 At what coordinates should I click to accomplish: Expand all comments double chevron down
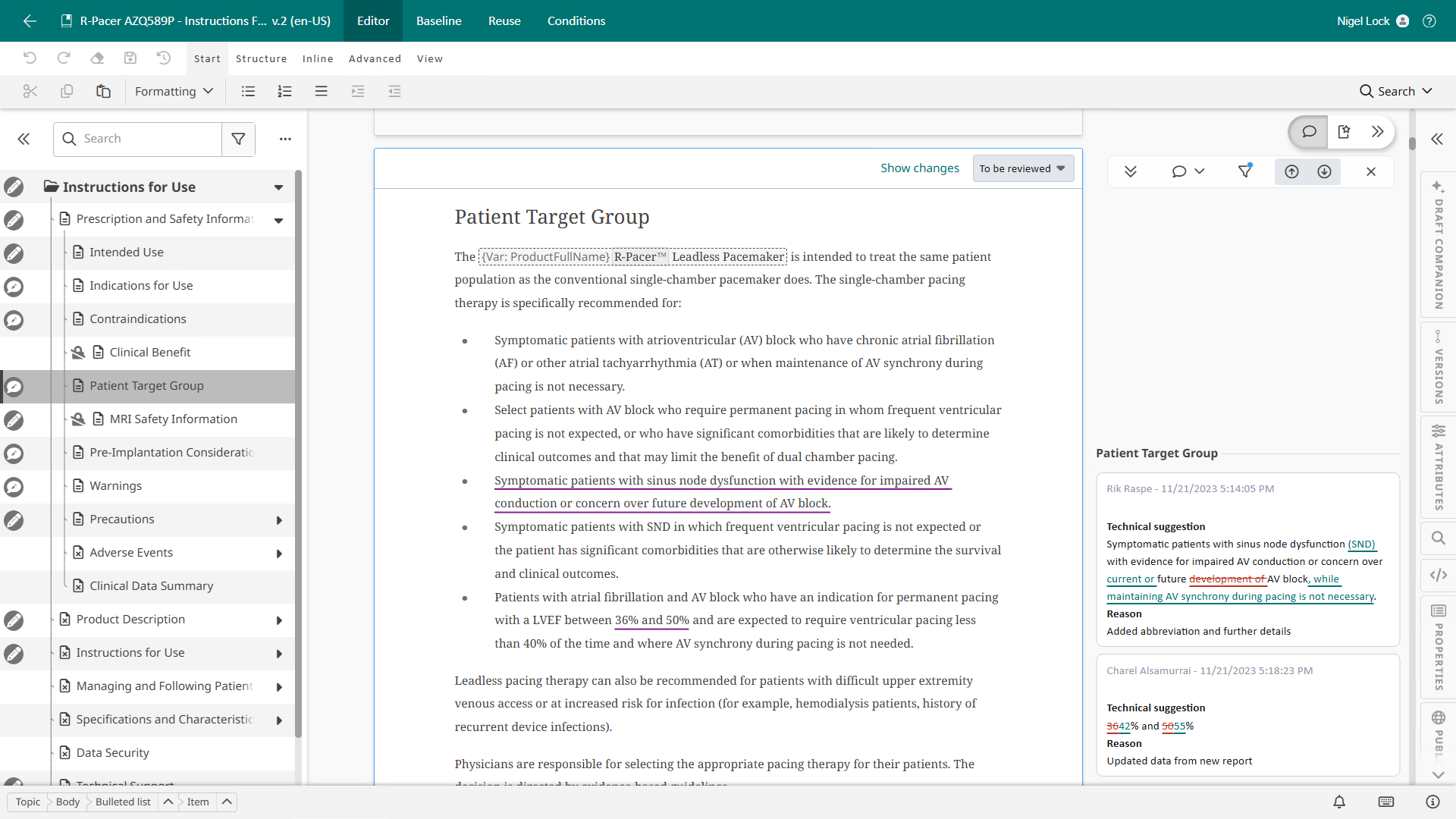[x=1131, y=171]
